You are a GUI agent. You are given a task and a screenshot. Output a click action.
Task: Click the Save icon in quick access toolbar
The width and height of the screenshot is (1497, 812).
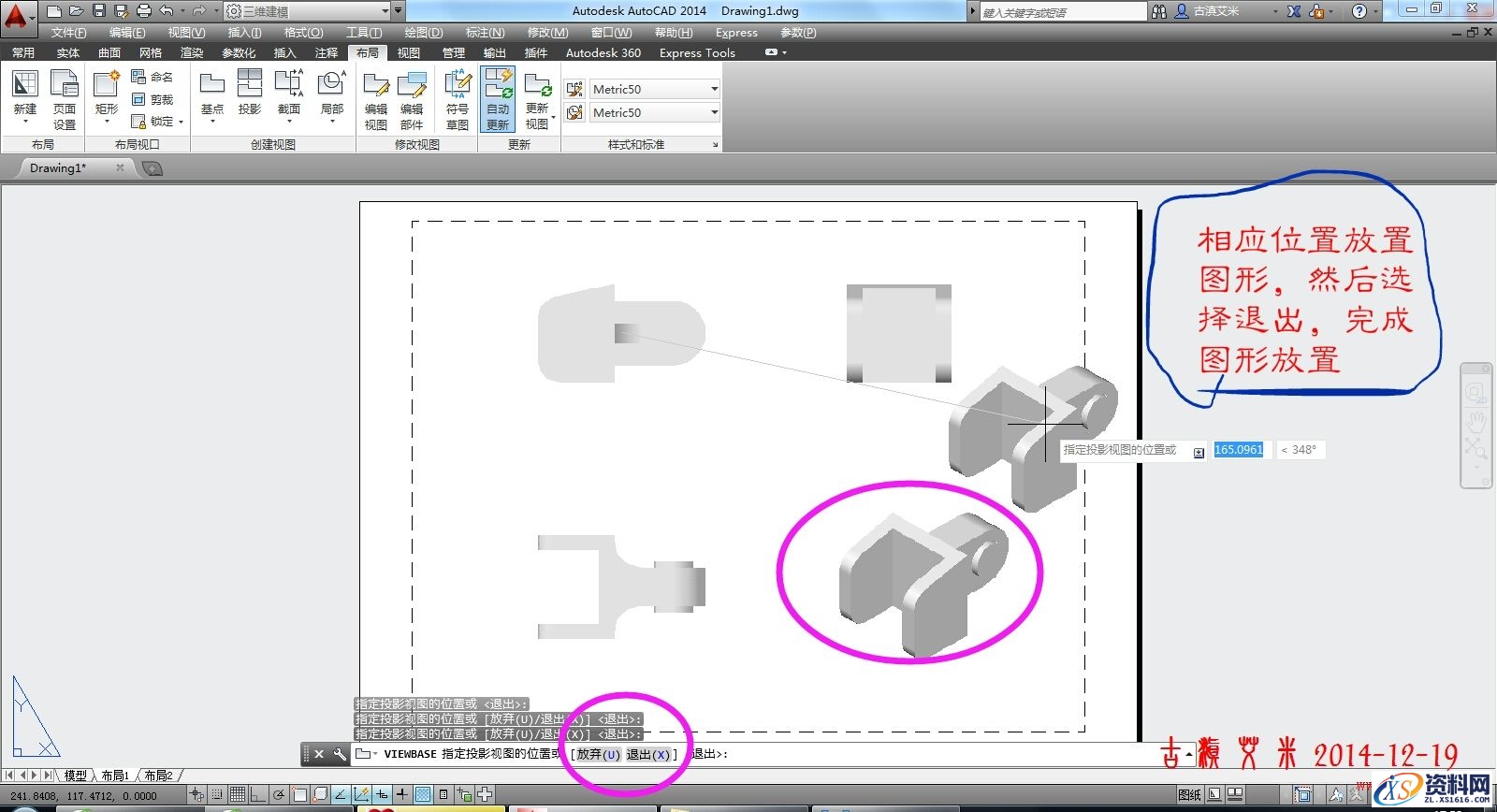pos(99,11)
